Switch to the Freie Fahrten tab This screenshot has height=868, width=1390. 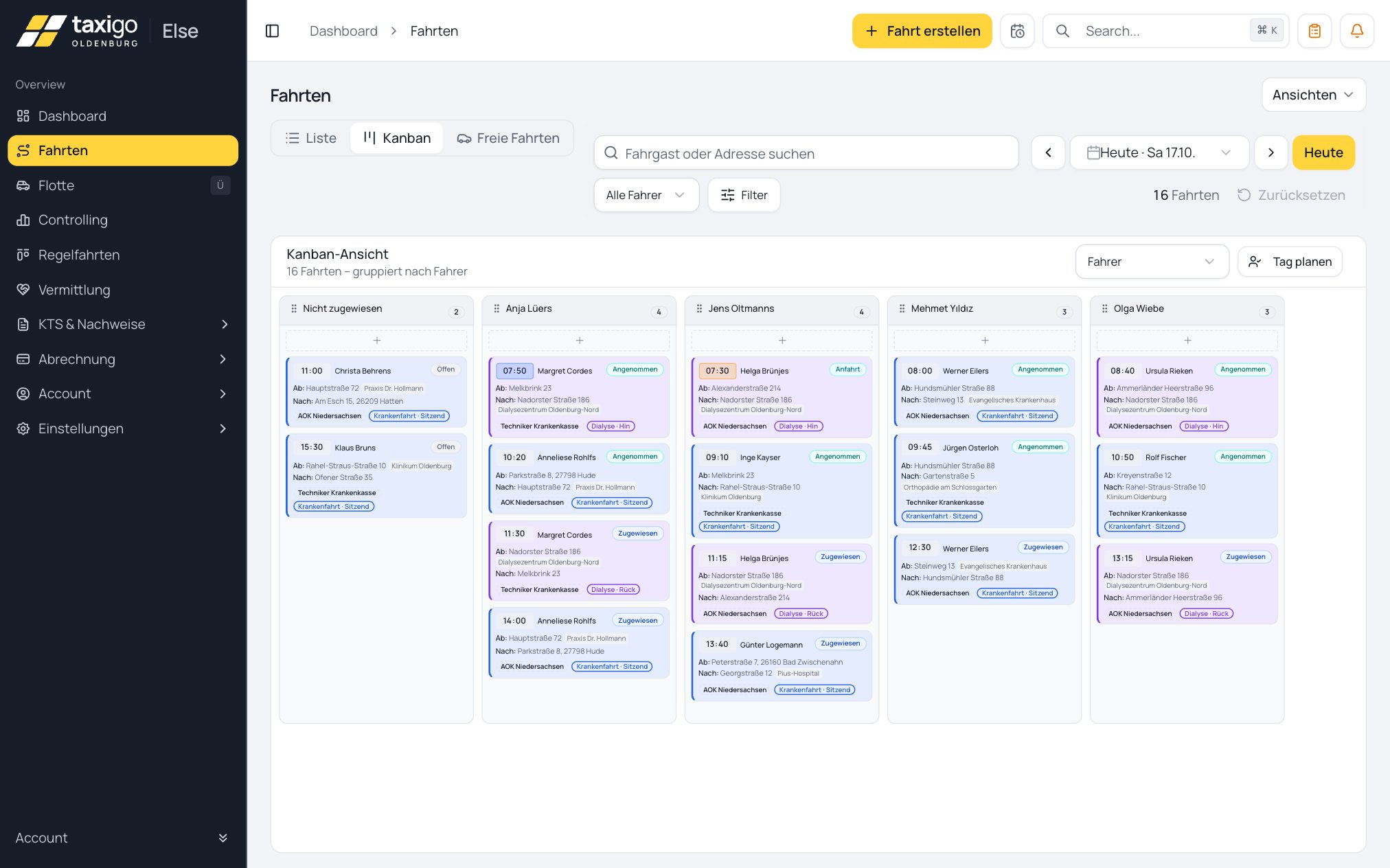point(508,138)
